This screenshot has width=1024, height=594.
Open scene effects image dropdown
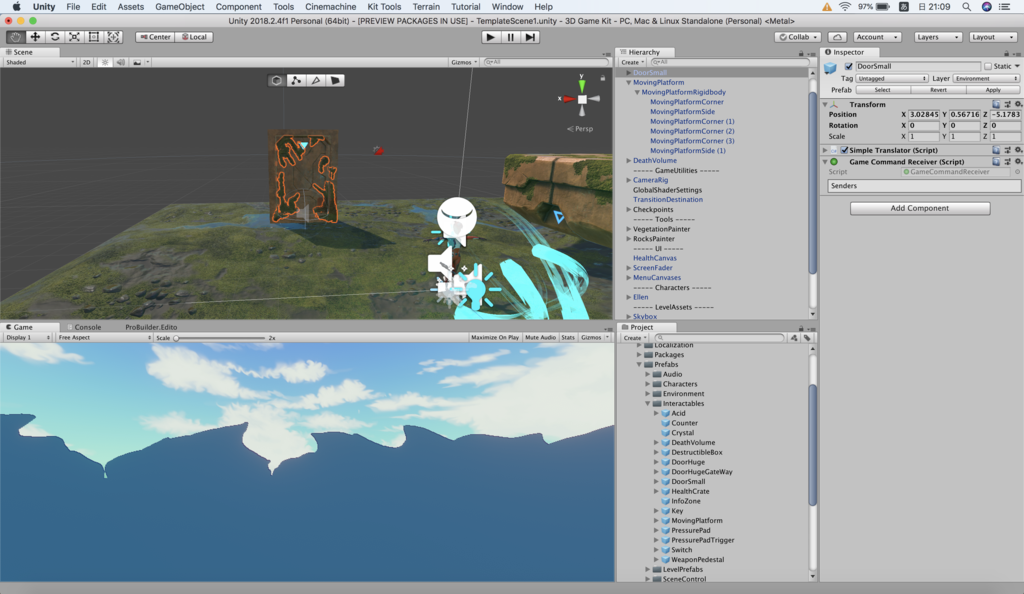pos(139,62)
